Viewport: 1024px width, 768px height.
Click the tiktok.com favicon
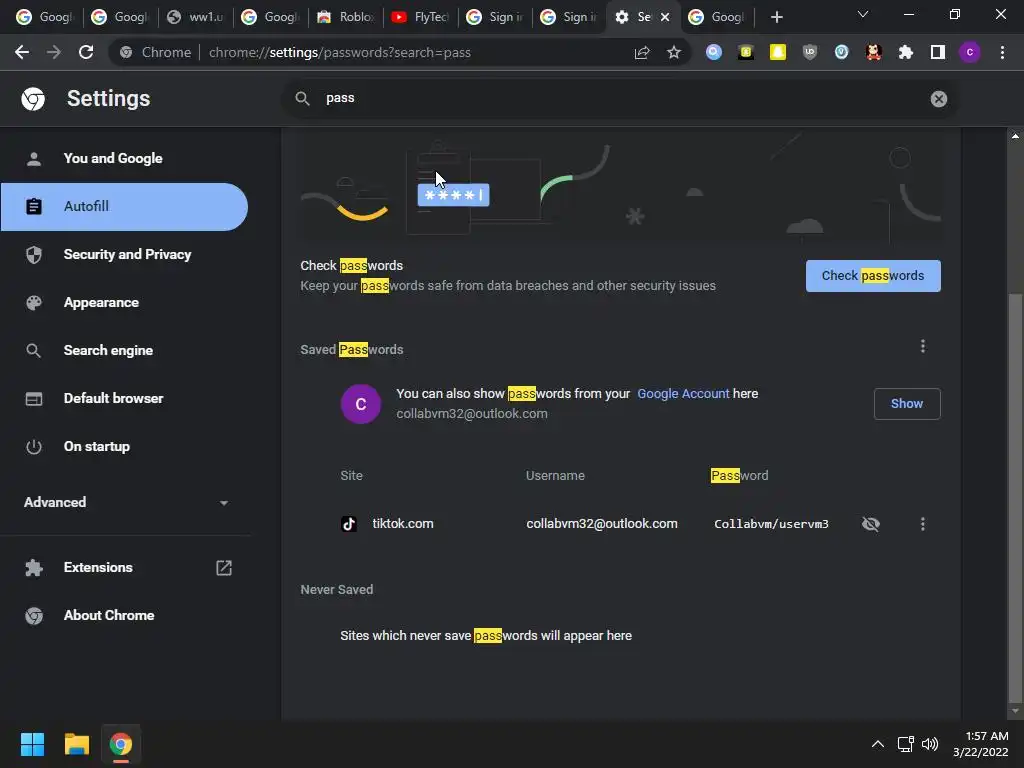coord(349,524)
